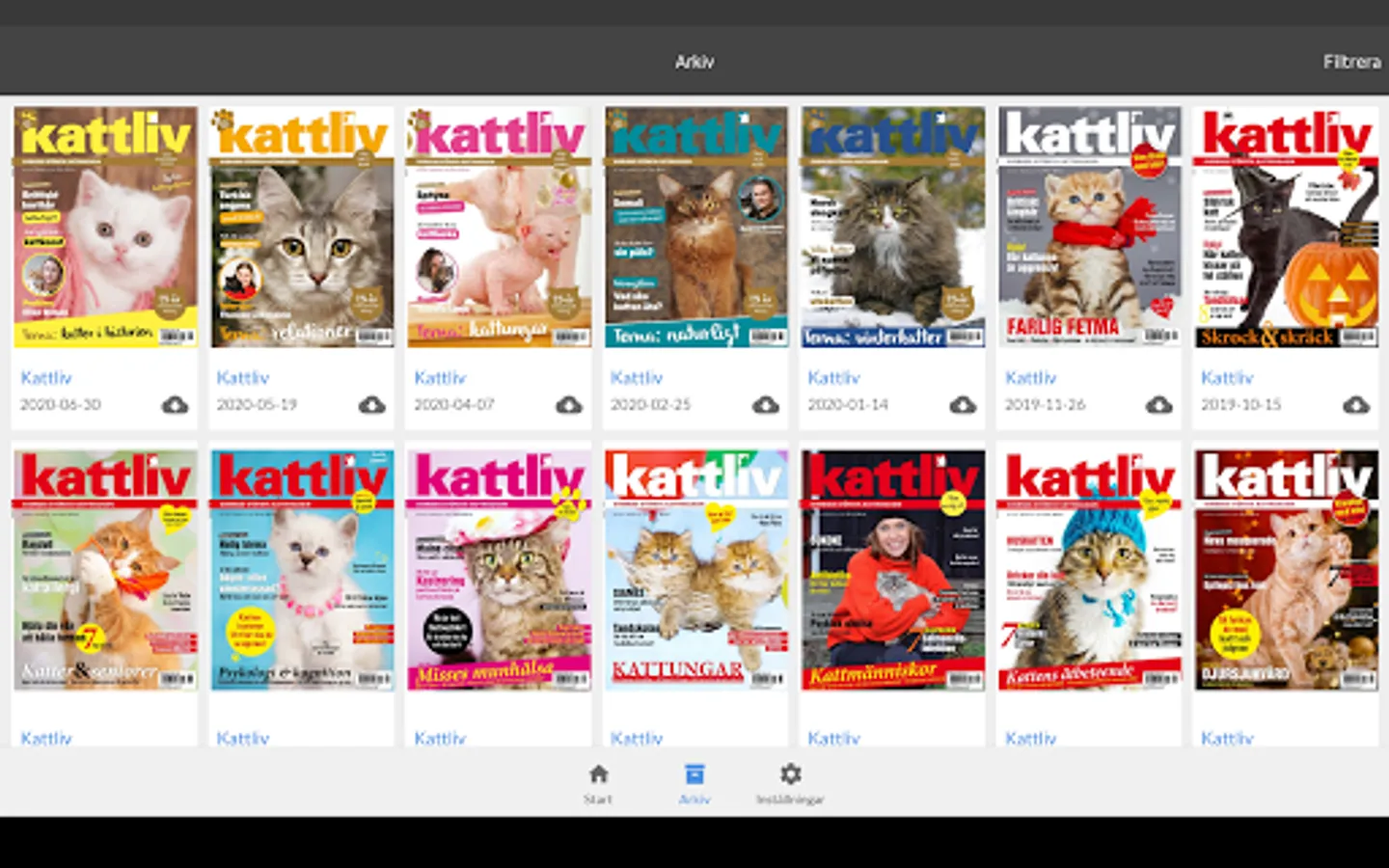The width and height of the screenshot is (1389, 868).
Task: Click the Kattliv title link above 2019-10-15
Action: click(x=1227, y=377)
